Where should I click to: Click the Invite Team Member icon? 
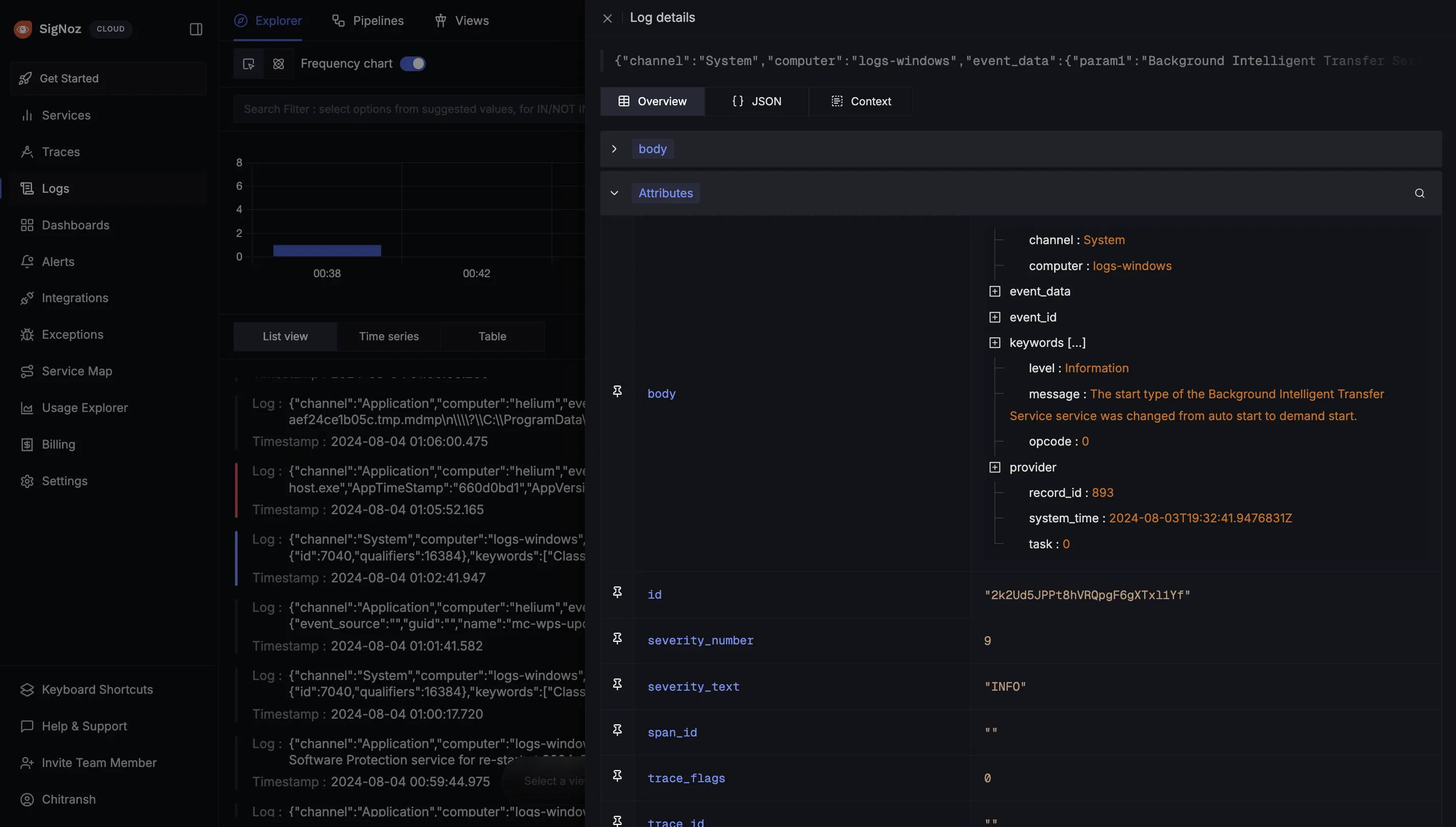tap(26, 763)
